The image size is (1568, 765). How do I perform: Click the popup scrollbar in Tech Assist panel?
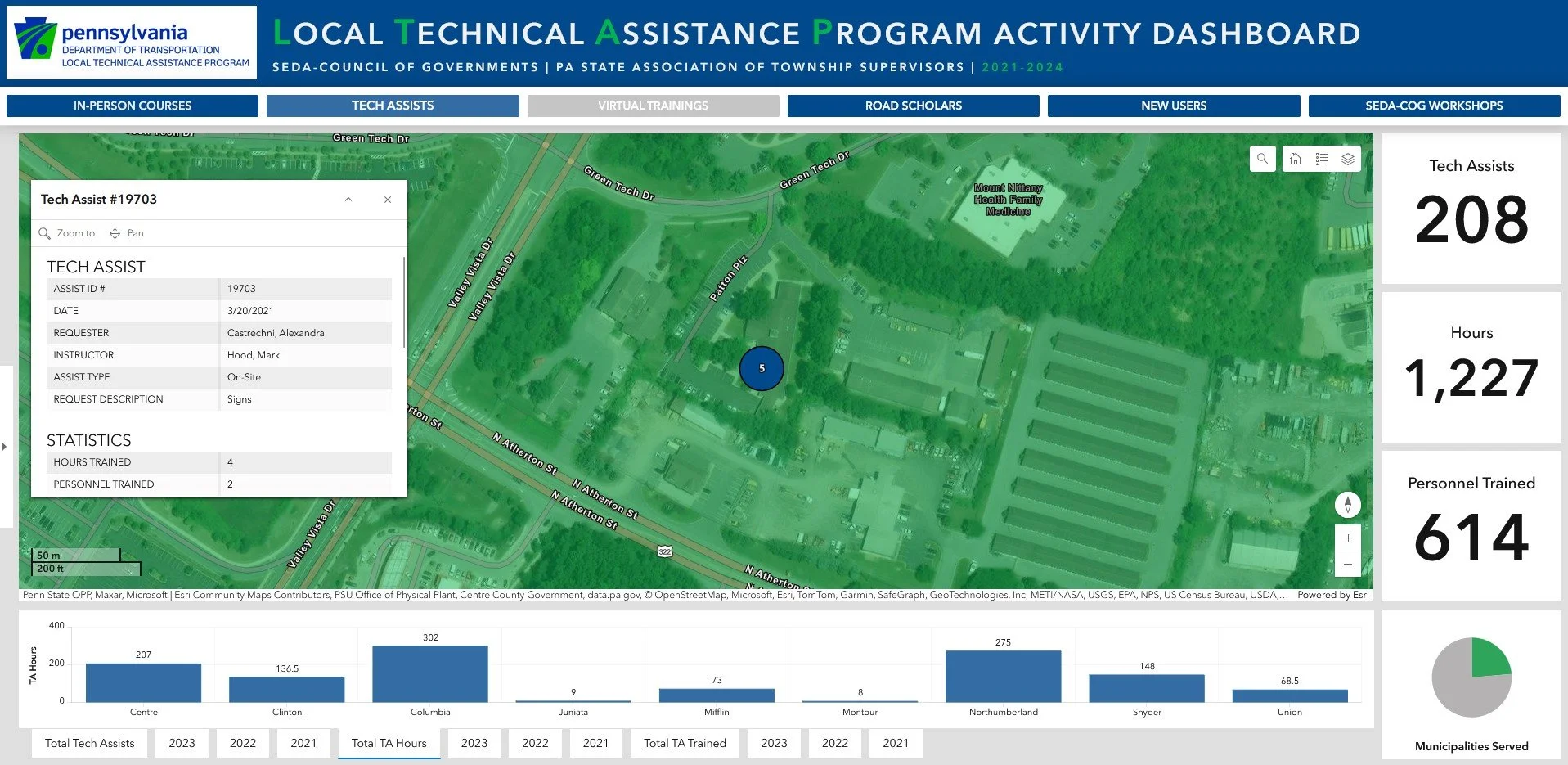pyautogui.click(x=404, y=301)
